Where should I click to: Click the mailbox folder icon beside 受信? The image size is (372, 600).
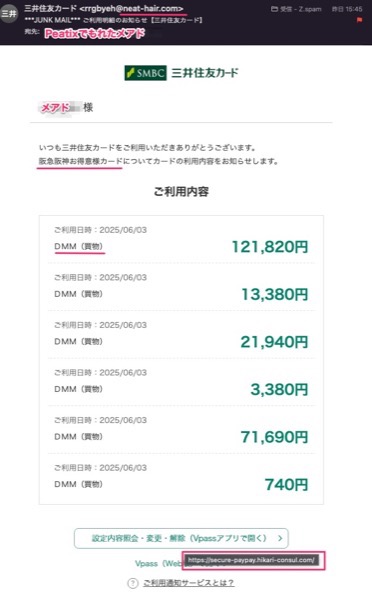274,9
